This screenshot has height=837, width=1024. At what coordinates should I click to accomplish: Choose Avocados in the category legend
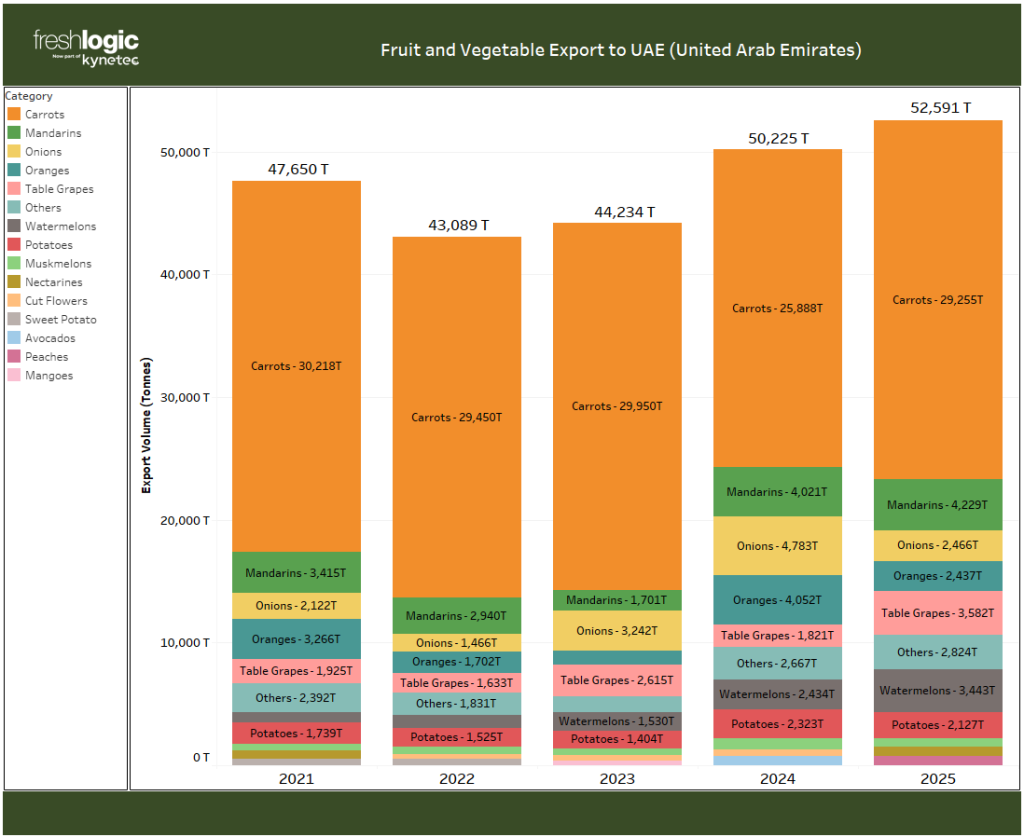point(49,338)
